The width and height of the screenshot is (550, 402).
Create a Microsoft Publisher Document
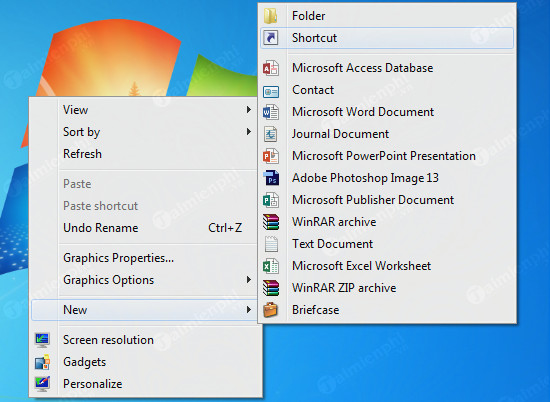pyautogui.click(x=387, y=200)
